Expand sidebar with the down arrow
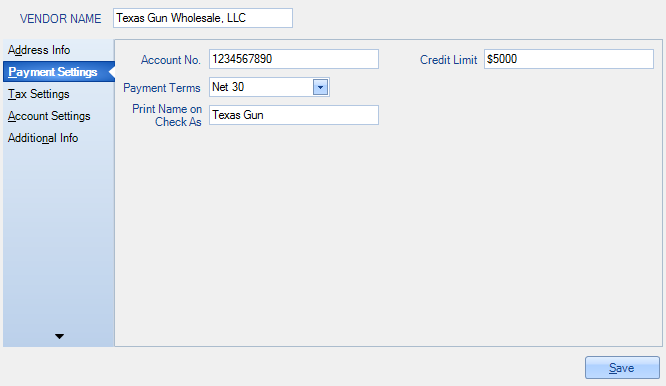The image size is (666, 386). click(59, 336)
